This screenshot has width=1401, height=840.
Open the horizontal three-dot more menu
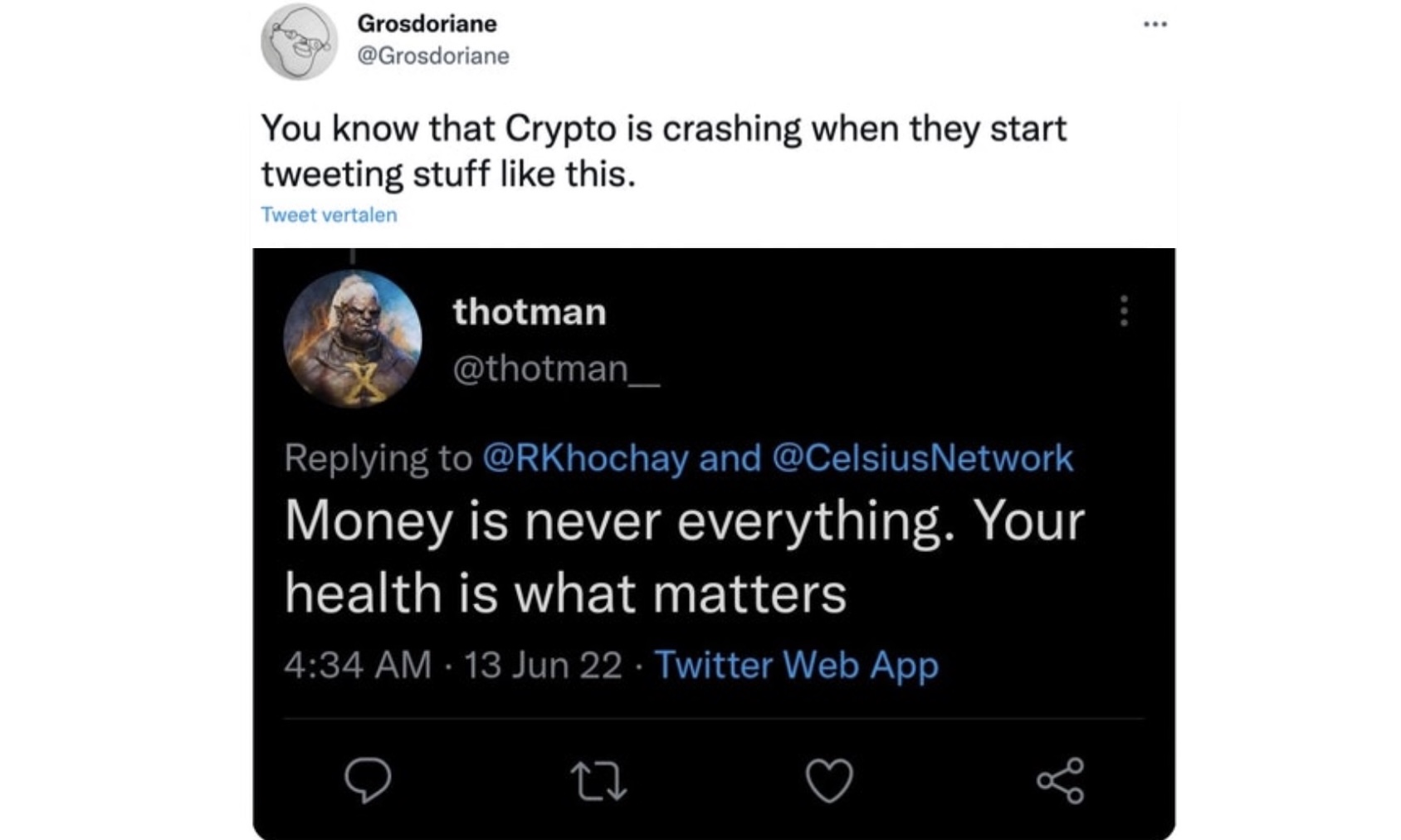coord(1154,25)
